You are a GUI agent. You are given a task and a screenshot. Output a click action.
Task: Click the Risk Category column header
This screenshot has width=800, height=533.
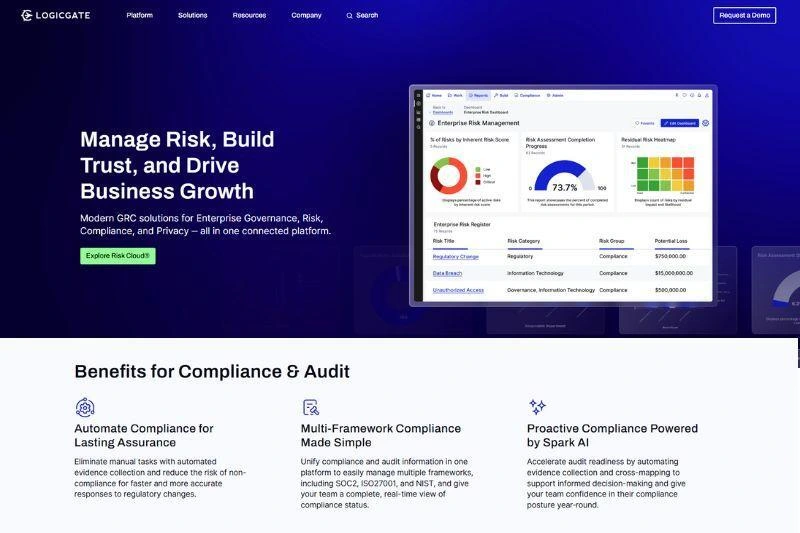(523, 241)
